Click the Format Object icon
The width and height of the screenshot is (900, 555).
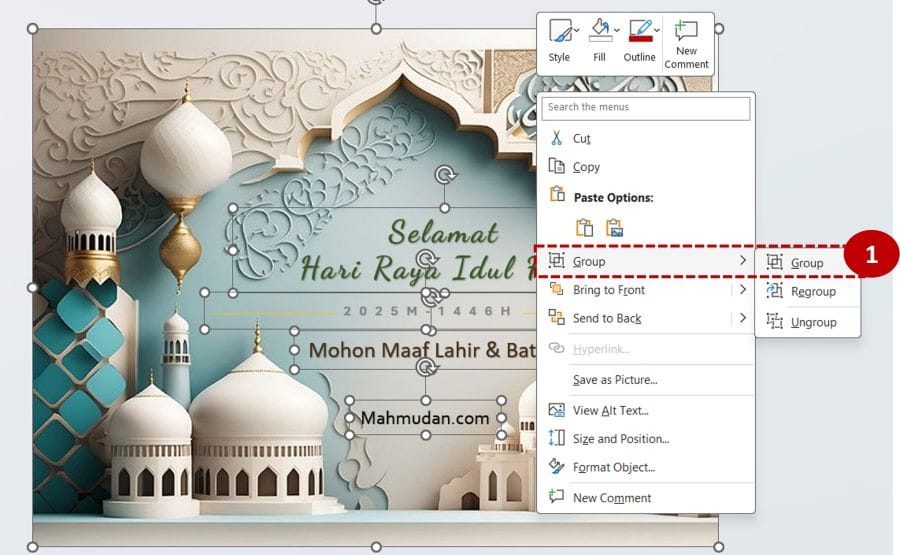tap(557, 467)
